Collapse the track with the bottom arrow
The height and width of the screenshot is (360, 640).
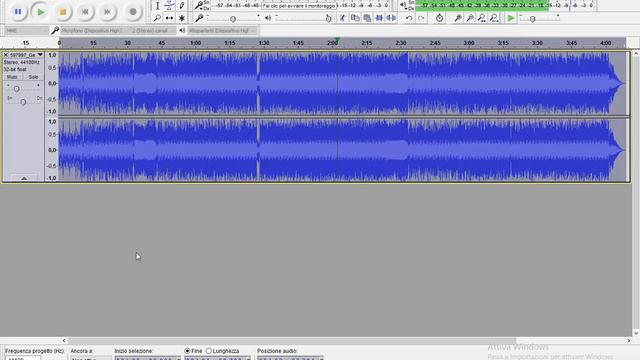(24, 178)
